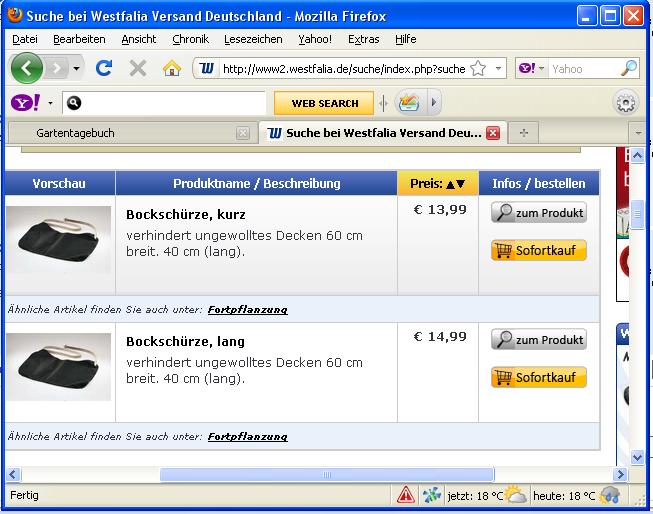Click Sofortkauf for Bockschürze, kurz
The image size is (653, 514).
click(x=539, y=250)
